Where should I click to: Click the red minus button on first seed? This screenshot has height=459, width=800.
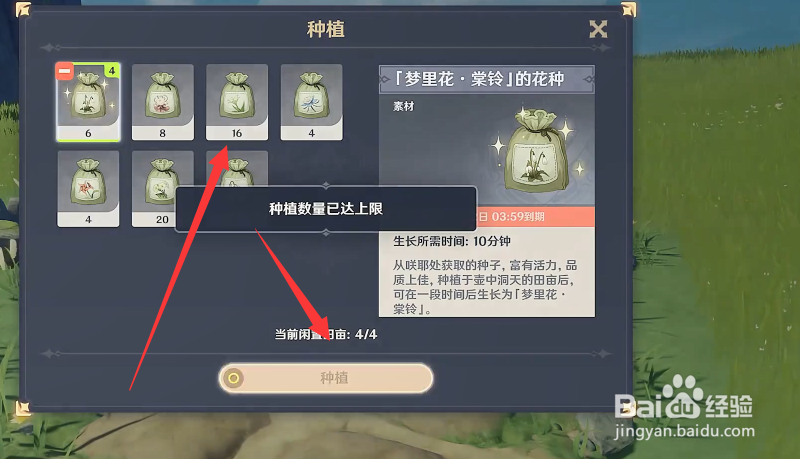coord(65,71)
